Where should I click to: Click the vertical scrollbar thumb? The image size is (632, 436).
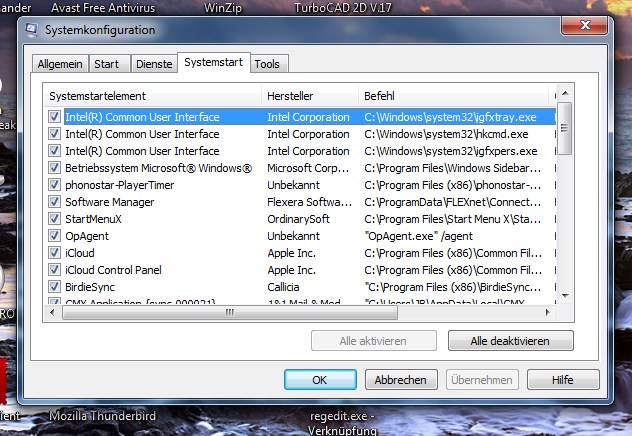[565, 129]
